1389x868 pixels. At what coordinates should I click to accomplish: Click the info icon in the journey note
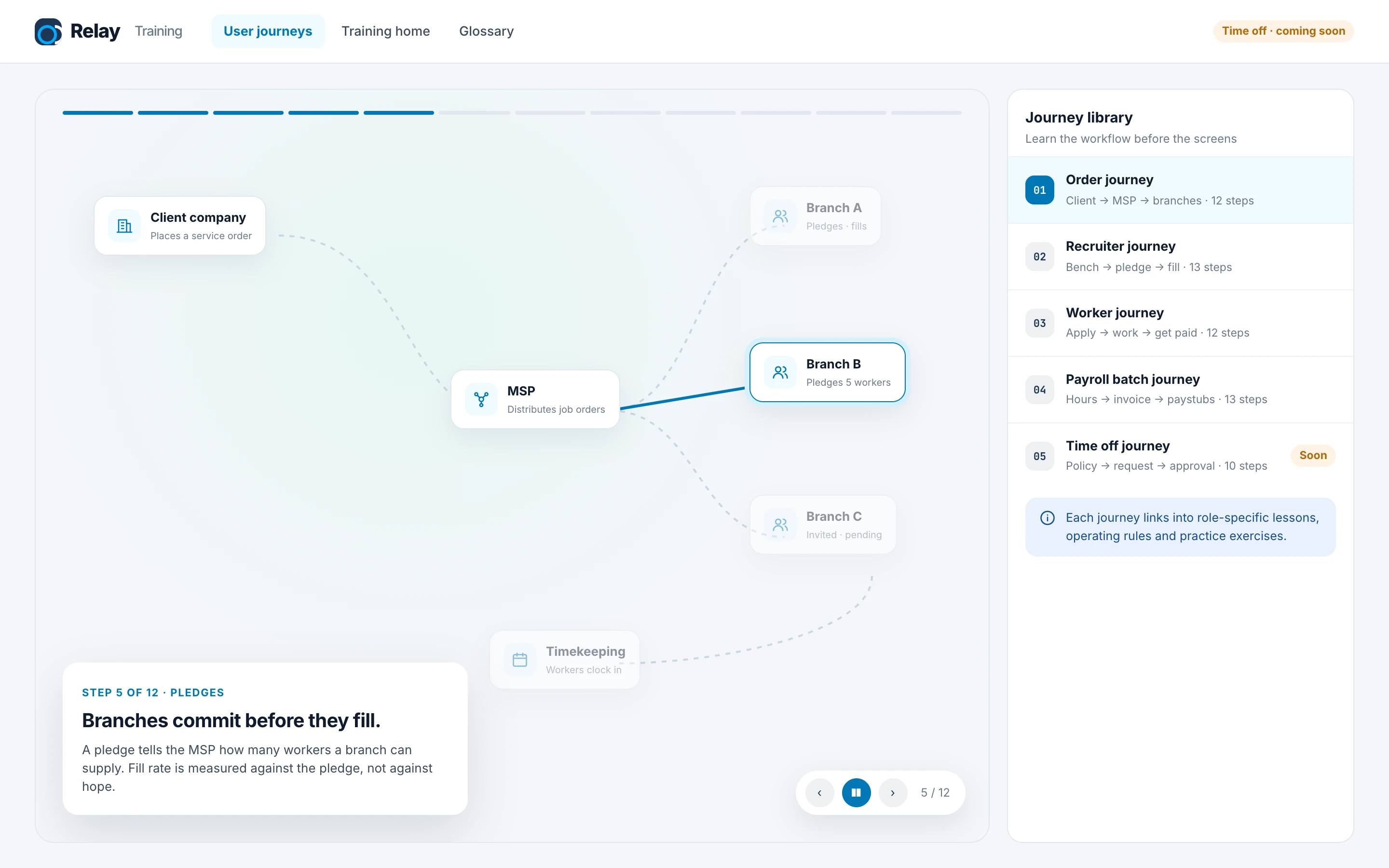click(x=1047, y=518)
